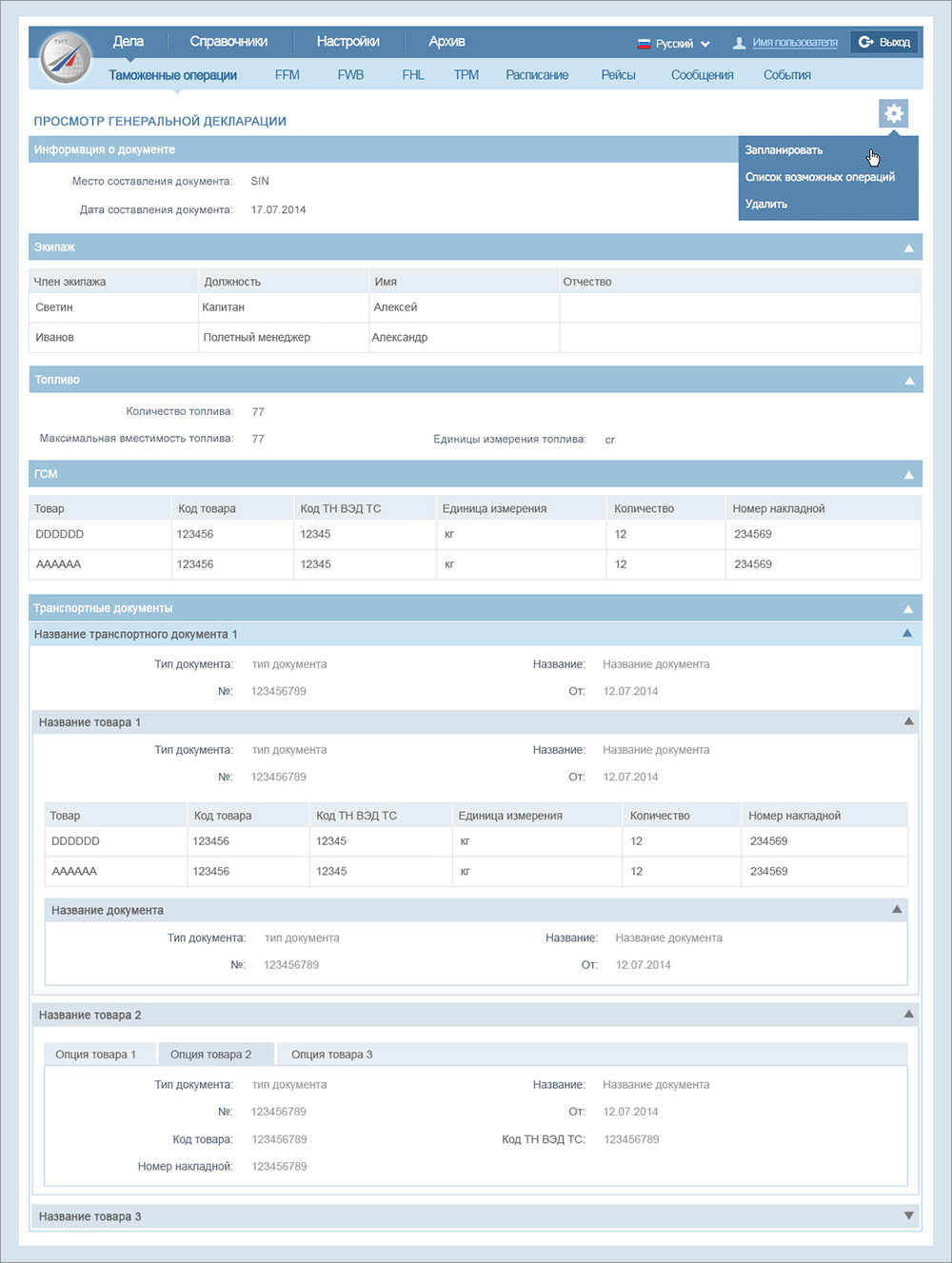The height and width of the screenshot is (1263, 952).
Task: Switch to the Рейсы tab
Action: click(618, 75)
